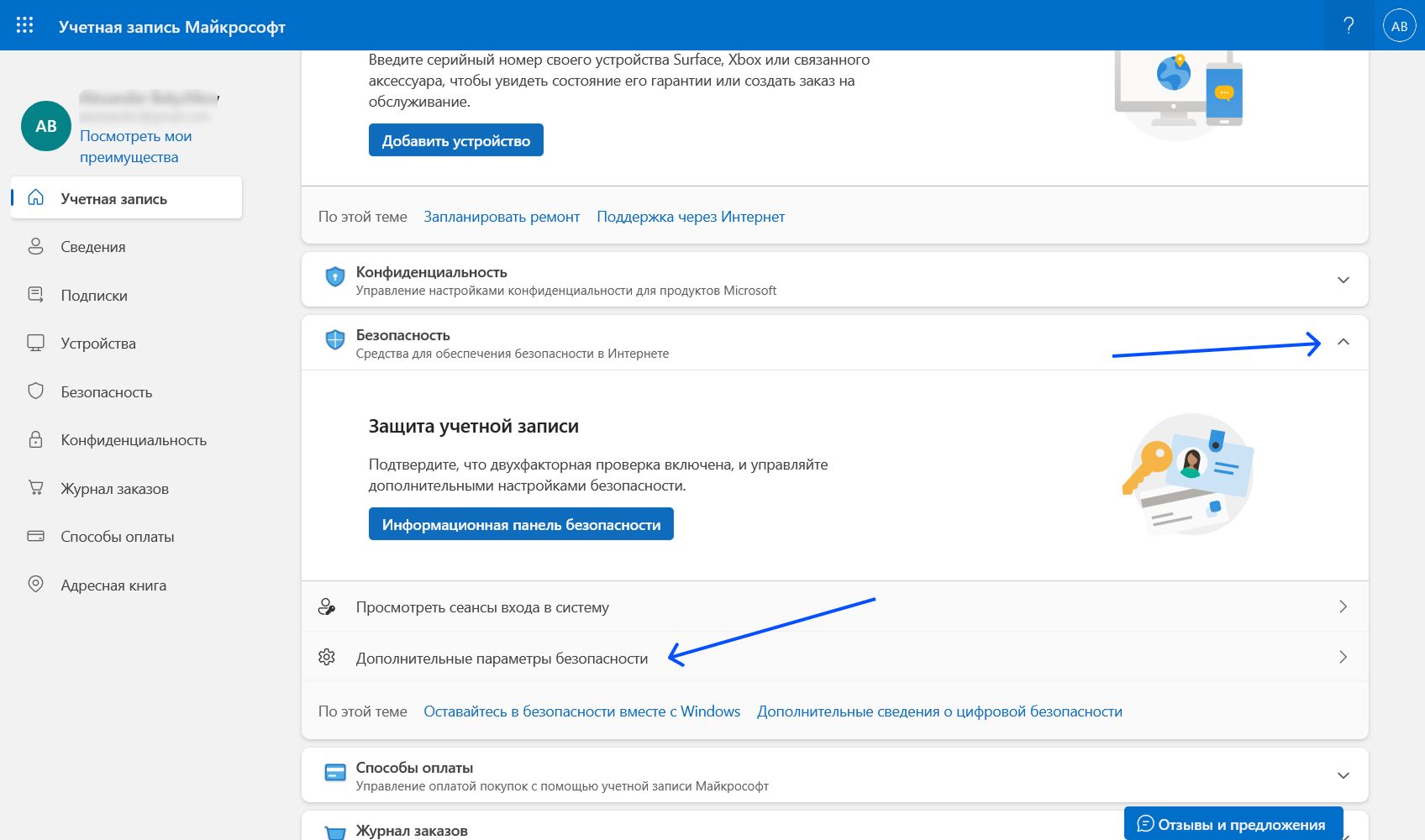Image resolution: width=1425 pixels, height=840 pixels.
Task: Click the person icon beside Сведения
Action: click(x=35, y=246)
